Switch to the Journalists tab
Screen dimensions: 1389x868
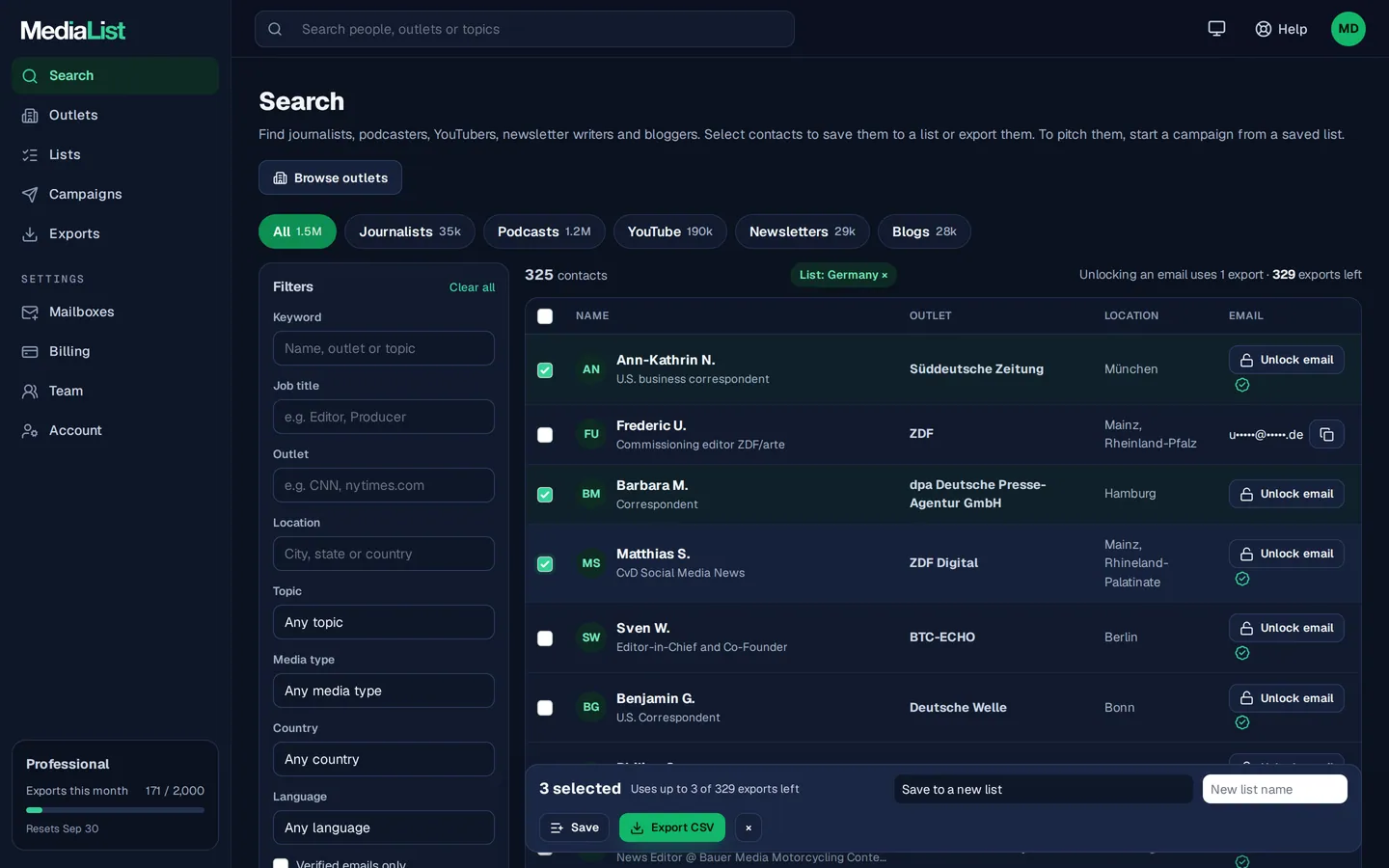[410, 231]
